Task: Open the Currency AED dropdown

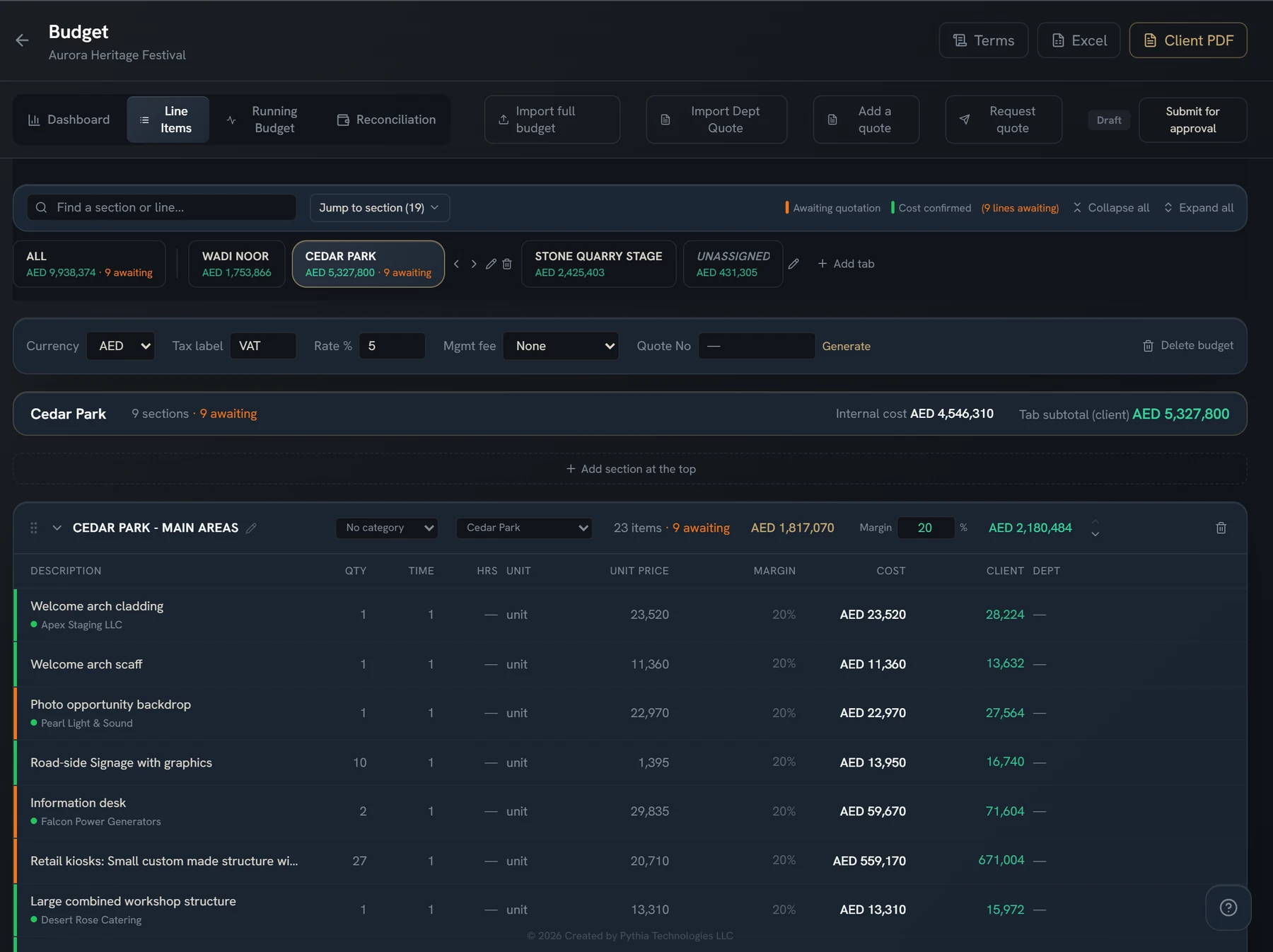Action: [x=121, y=346]
